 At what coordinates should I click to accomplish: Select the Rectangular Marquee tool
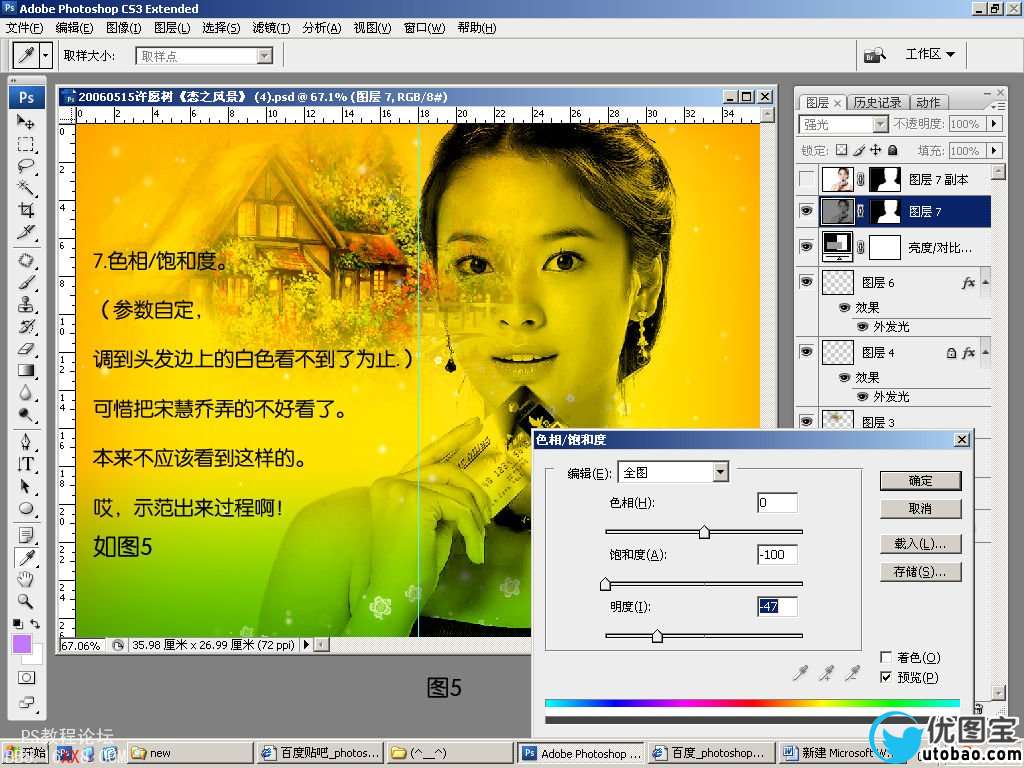coord(25,144)
